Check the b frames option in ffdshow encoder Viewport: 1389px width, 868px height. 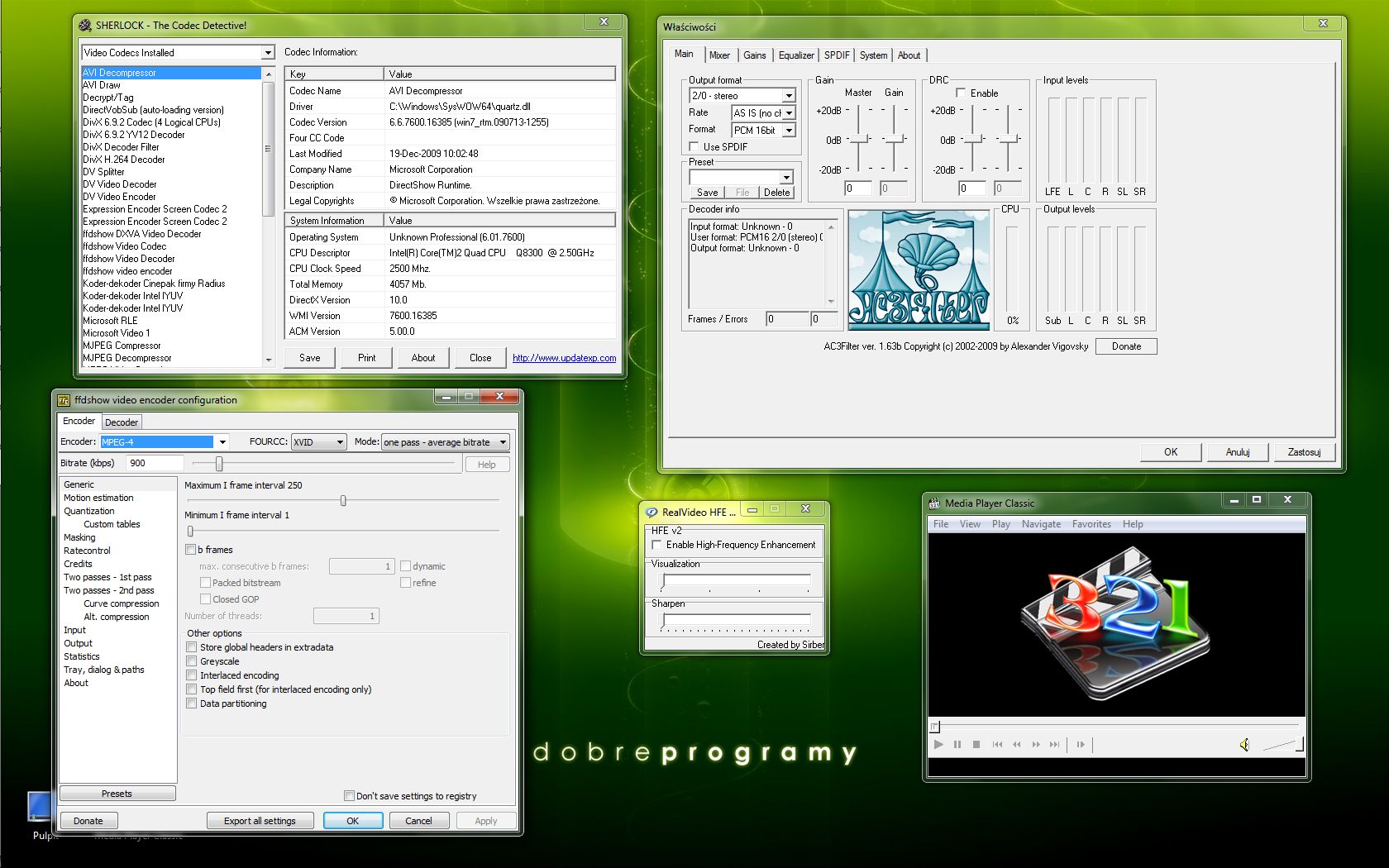[191, 549]
